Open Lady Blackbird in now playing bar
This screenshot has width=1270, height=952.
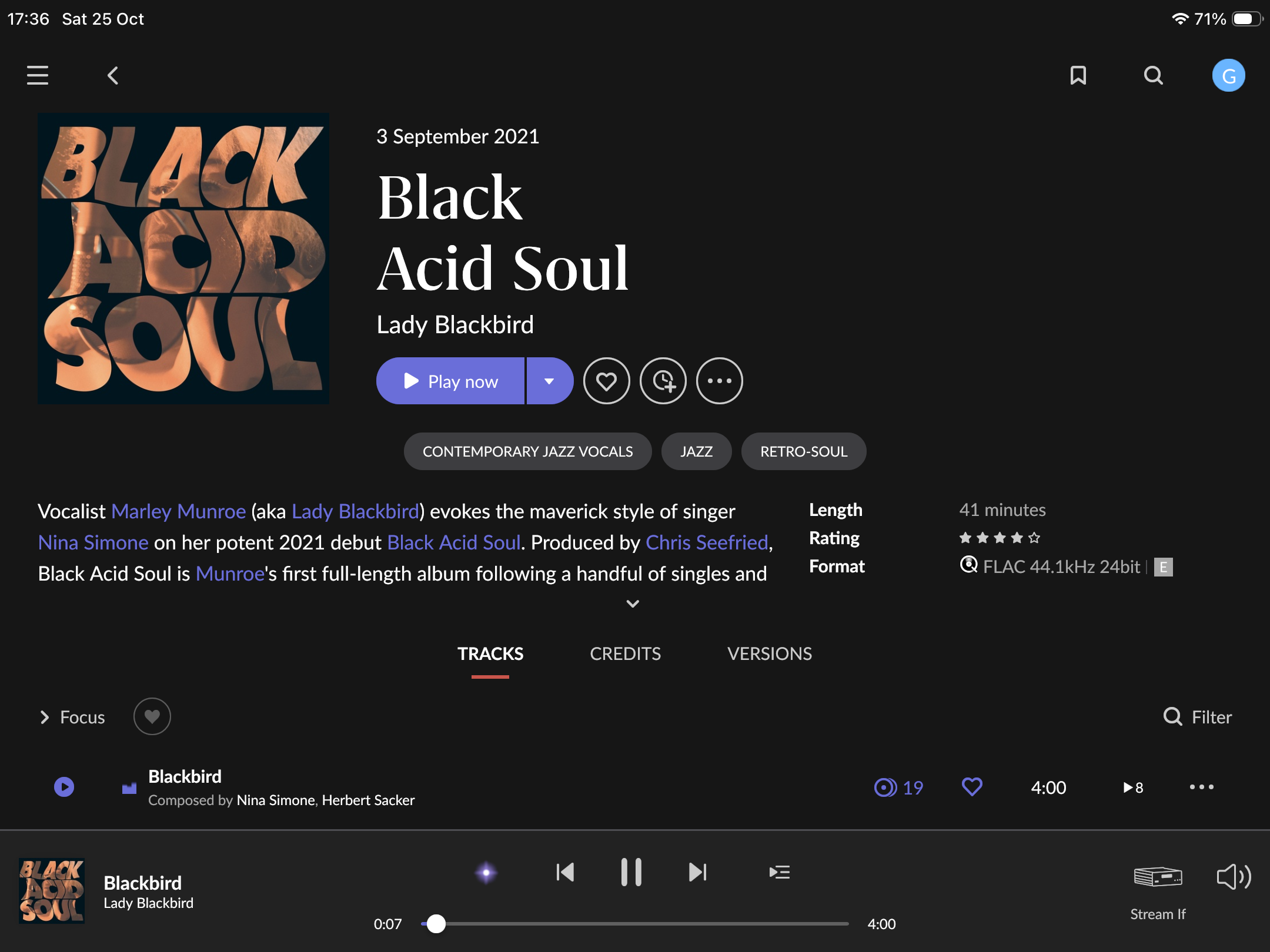[x=148, y=903]
